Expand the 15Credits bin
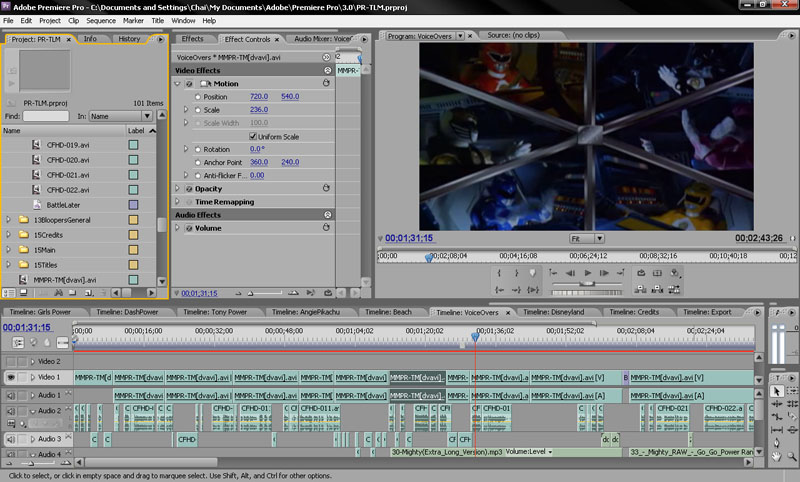Image resolution: width=800 pixels, height=482 pixels. pyautogui.click(x=8, y=235)
